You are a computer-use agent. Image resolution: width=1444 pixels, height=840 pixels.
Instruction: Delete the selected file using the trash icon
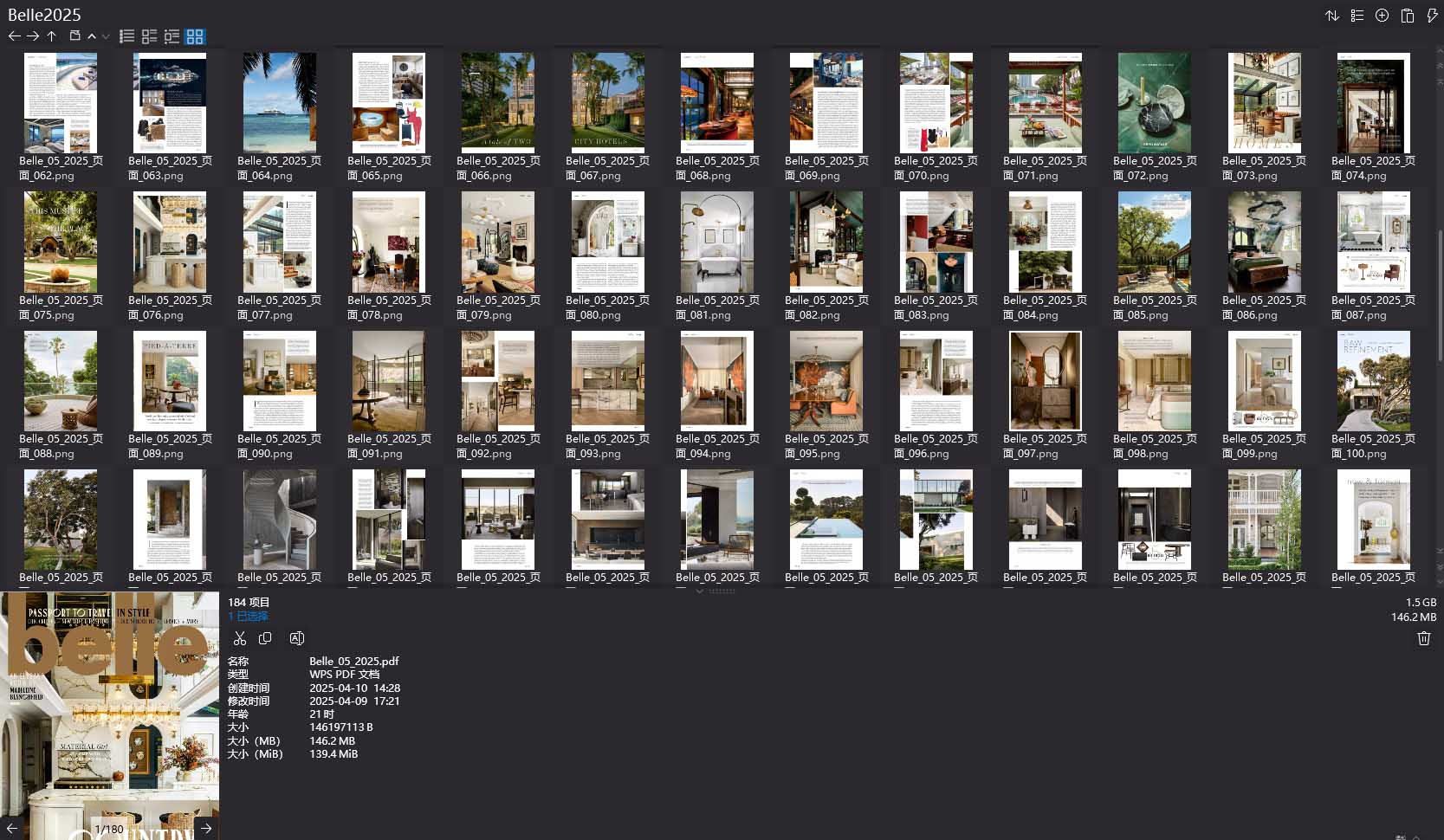click(1423, 638)
